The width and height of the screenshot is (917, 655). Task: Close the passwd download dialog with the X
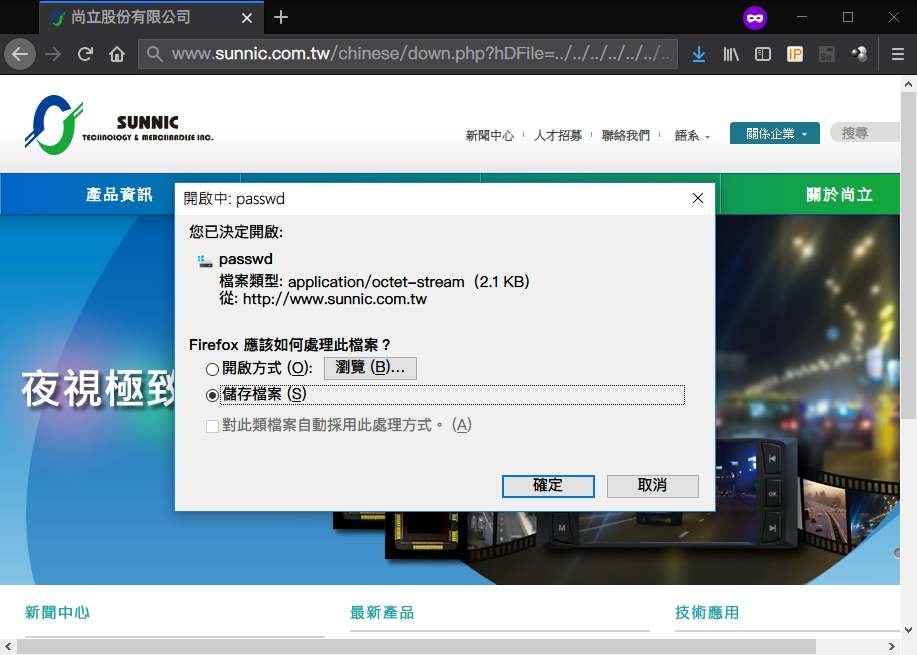point(698,198)
